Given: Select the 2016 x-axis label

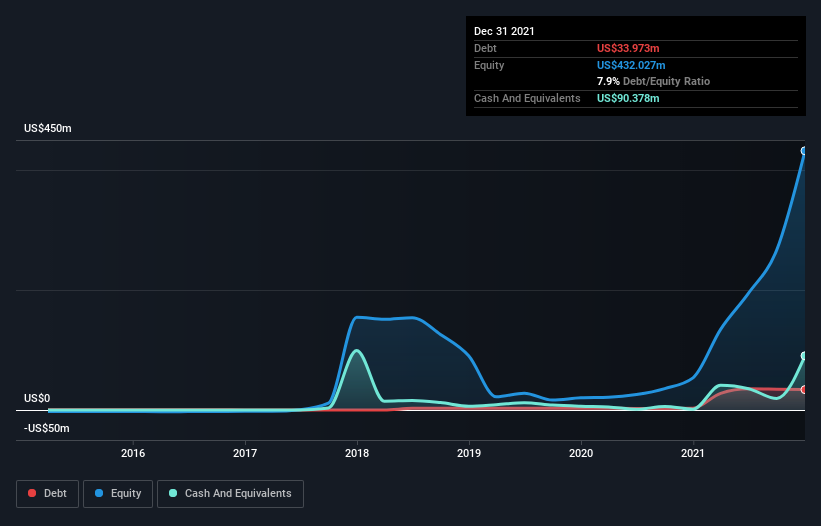Looking at the screenshot, I should 133,453.
